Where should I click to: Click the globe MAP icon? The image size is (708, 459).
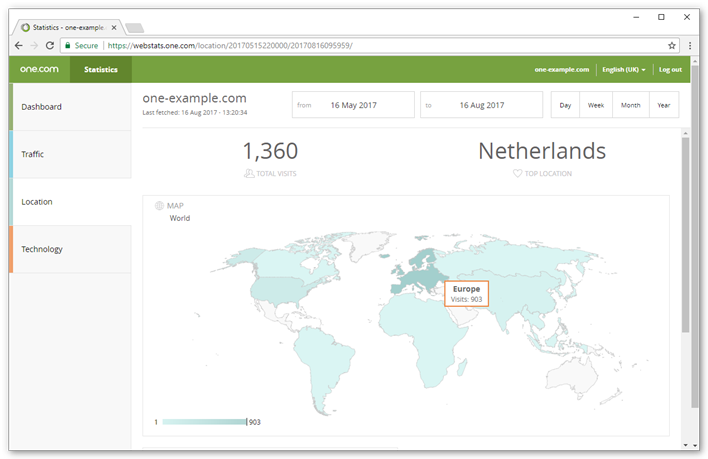click(159, 206)
